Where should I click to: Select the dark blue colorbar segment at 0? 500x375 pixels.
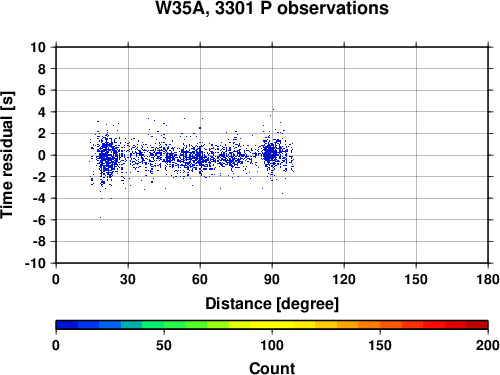click(67, 325)
